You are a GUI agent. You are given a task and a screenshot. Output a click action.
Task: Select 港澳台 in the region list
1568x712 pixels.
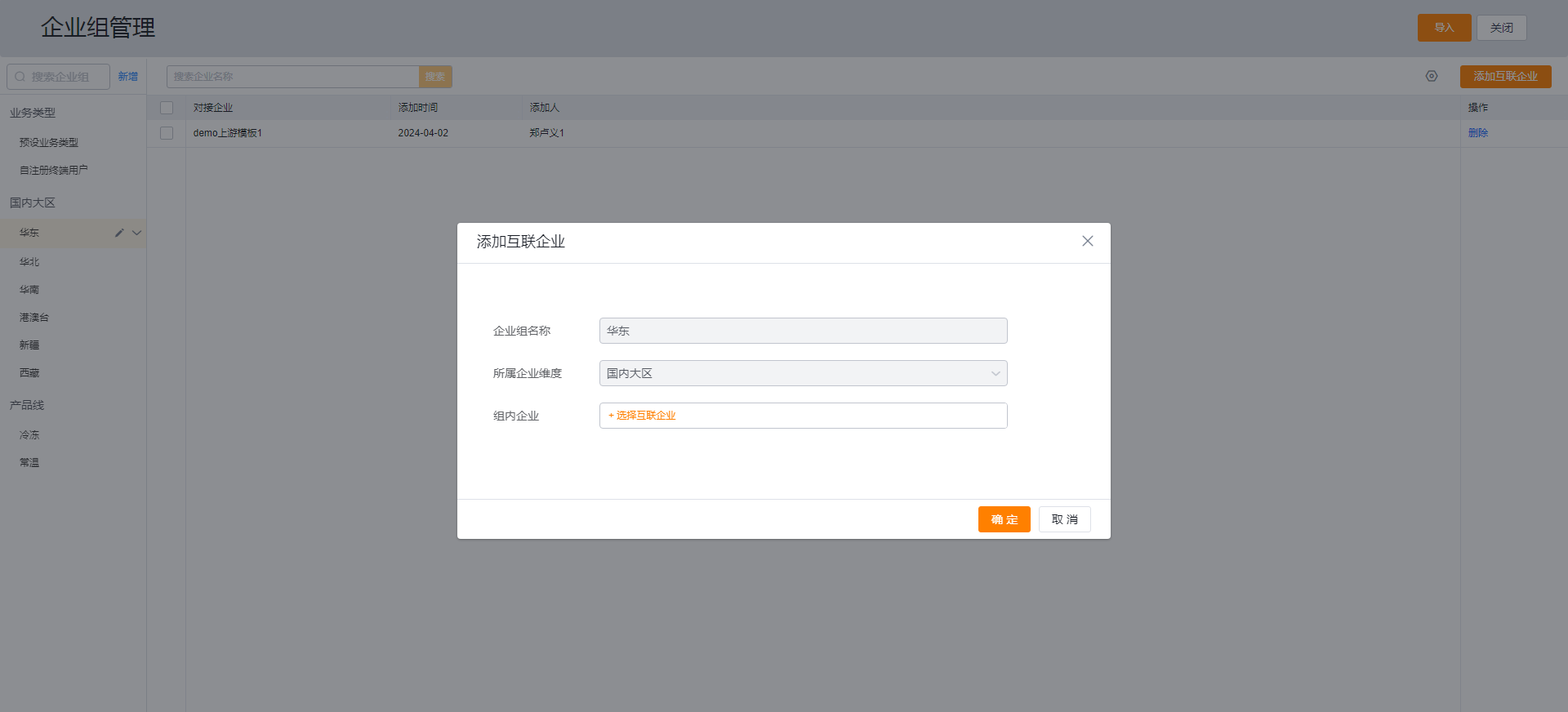pos(34,318)
